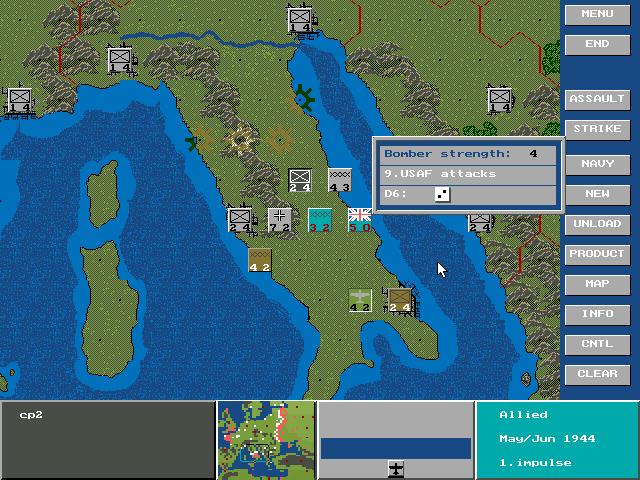Viewport: 640px width, 480px height.
Task: Click the D6 dice result
Action: coord(442,194)
